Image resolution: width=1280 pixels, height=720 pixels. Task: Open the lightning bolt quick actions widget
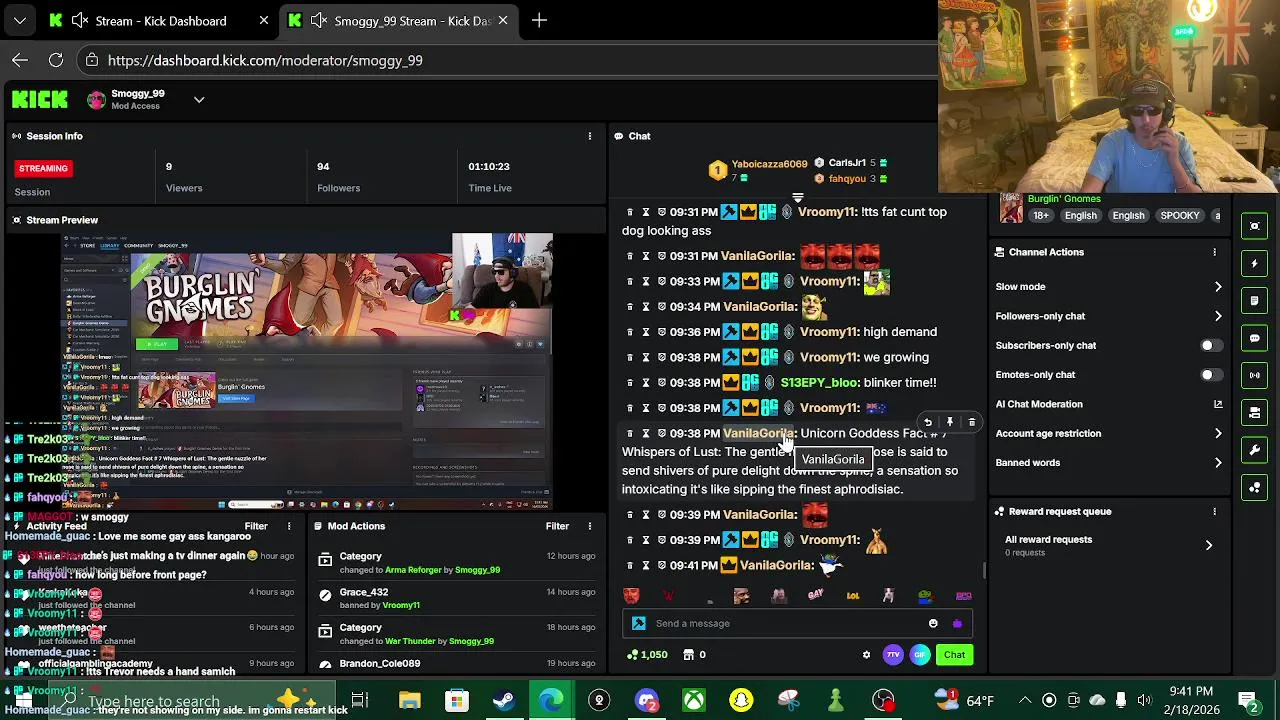pos(1255,264)
